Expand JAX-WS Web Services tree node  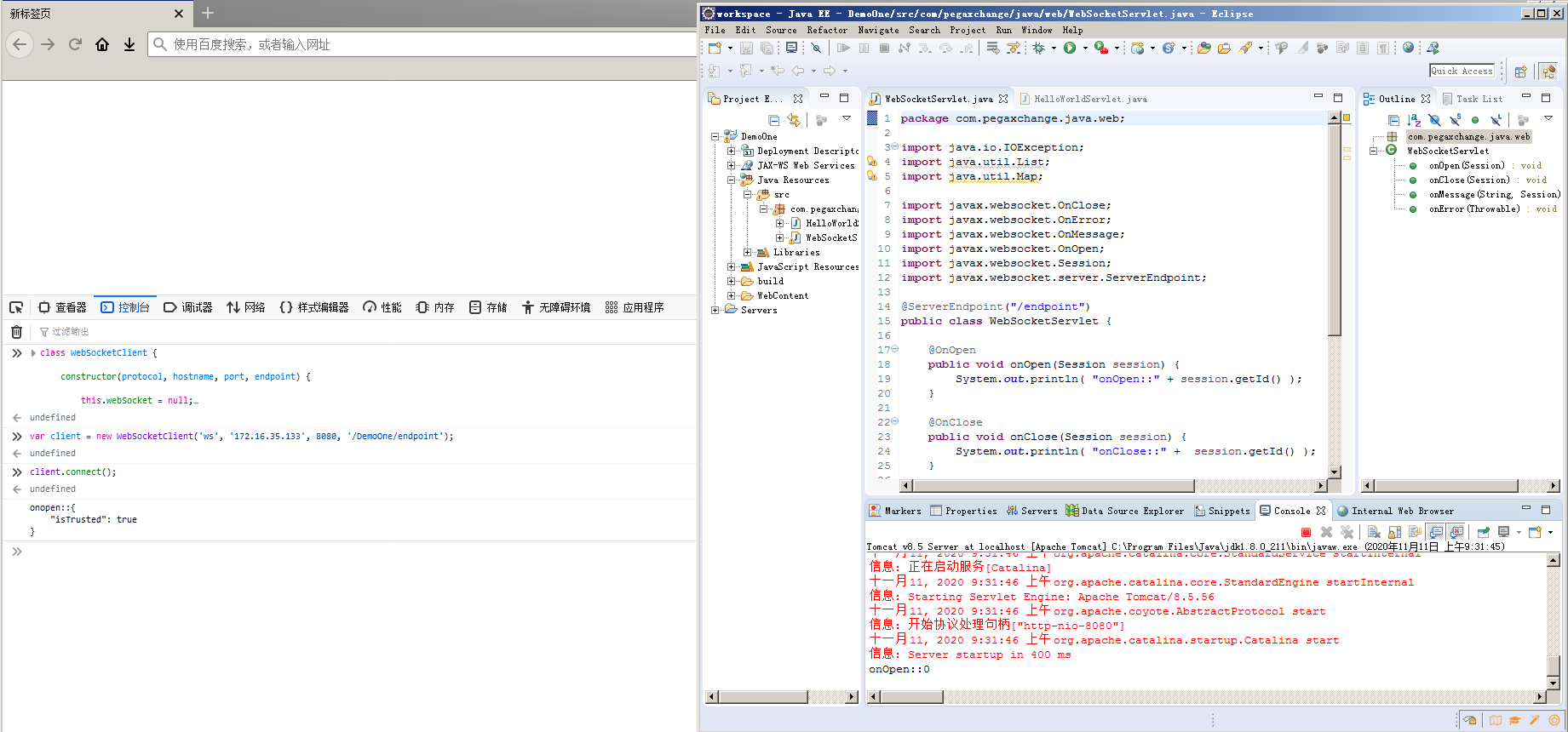pyautogui.click(x=731, y=165)
